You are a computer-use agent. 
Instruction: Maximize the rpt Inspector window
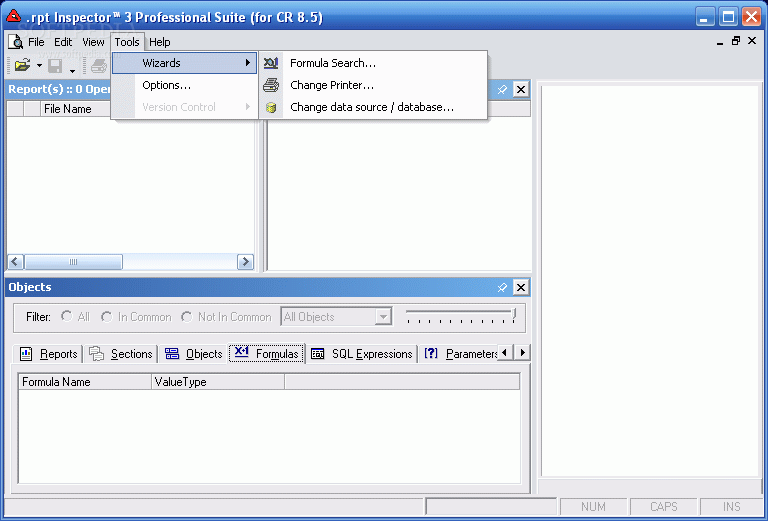pyautogui.click(x=728, y=17)
